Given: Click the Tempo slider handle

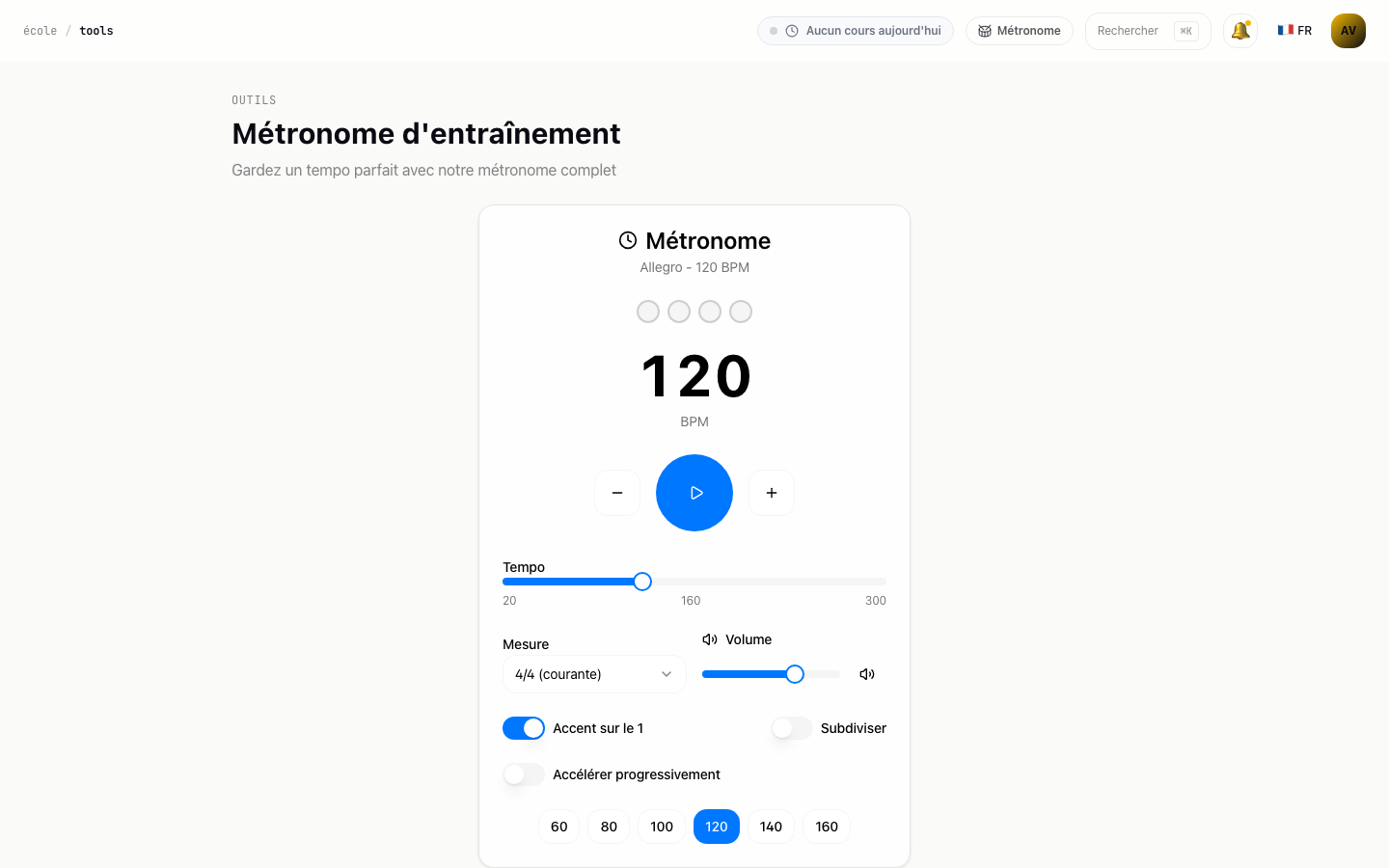Looking at the screenshot, I should tap(642, 582).
